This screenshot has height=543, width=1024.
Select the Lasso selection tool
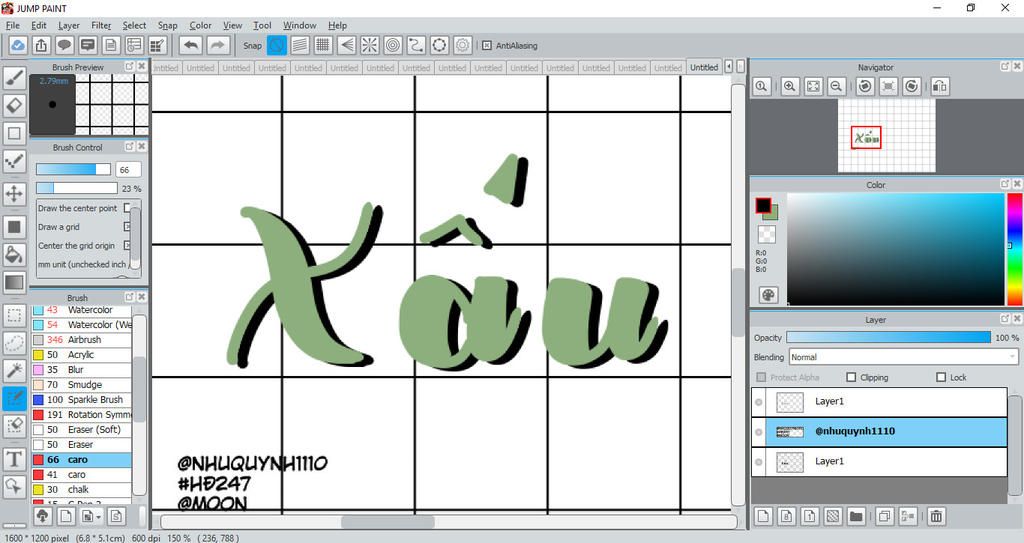(x=14, y=342)
